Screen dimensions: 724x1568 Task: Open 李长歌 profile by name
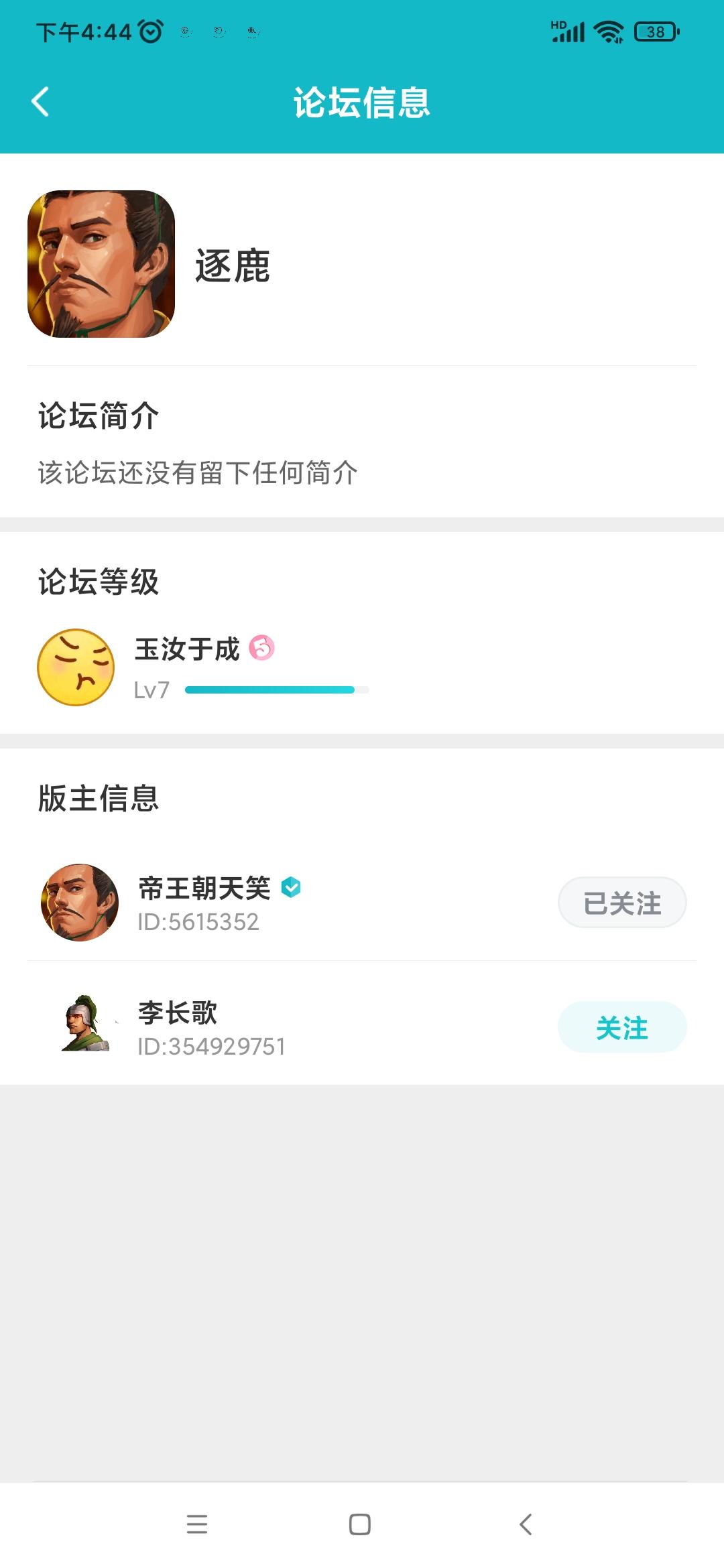(x=178, y=1012)
